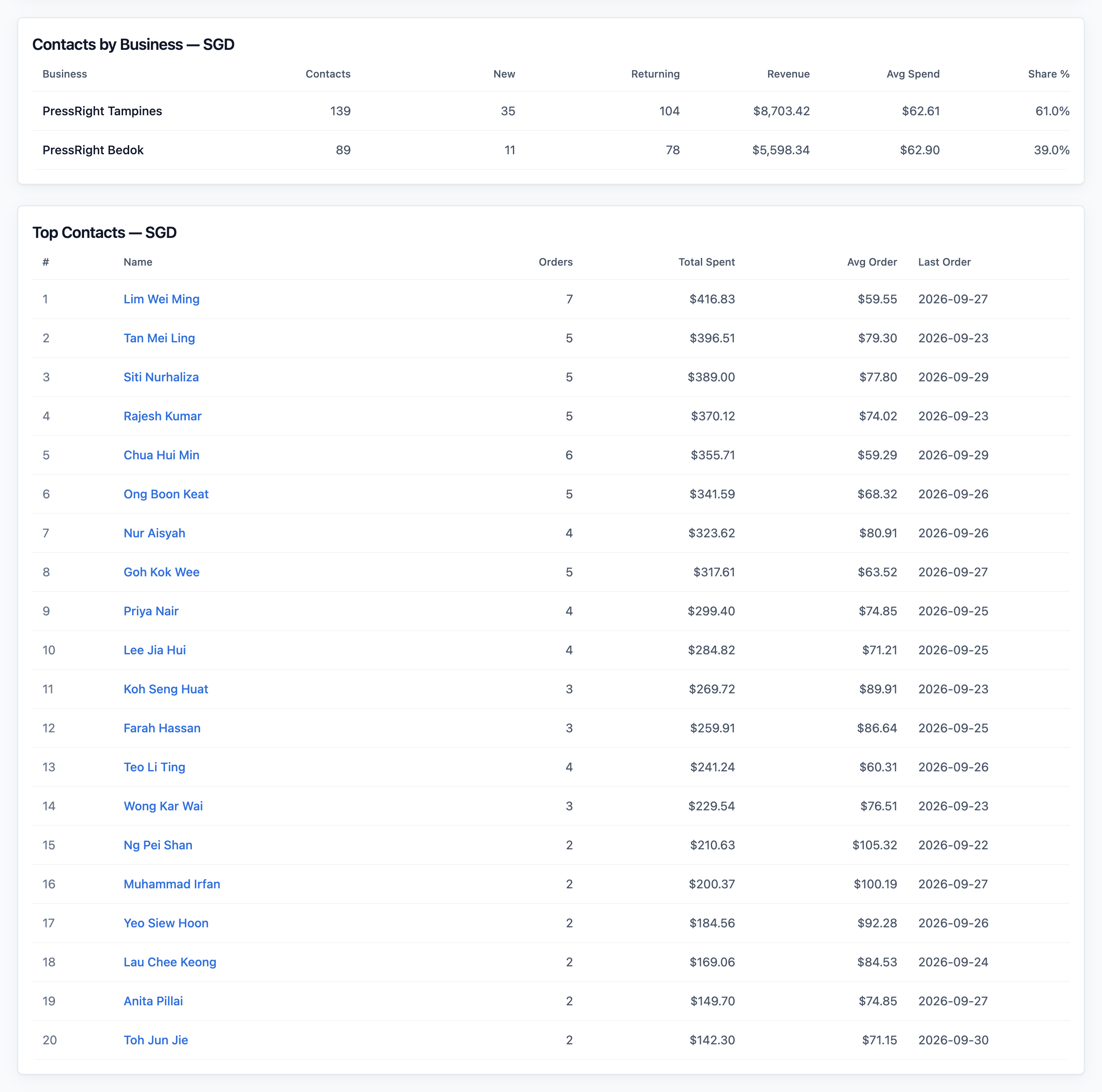The height and width of the screenshot is (1092, 1102).
Task: Open Wong Kar Wai contact link
Action: pyautogui.click(x=163, y=806)
